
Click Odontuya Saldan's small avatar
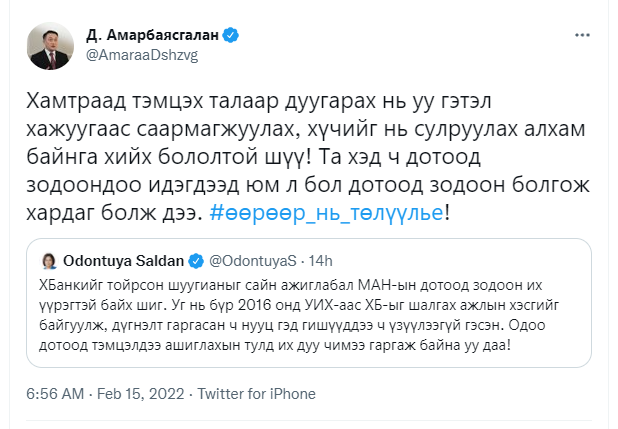point(47,263)
